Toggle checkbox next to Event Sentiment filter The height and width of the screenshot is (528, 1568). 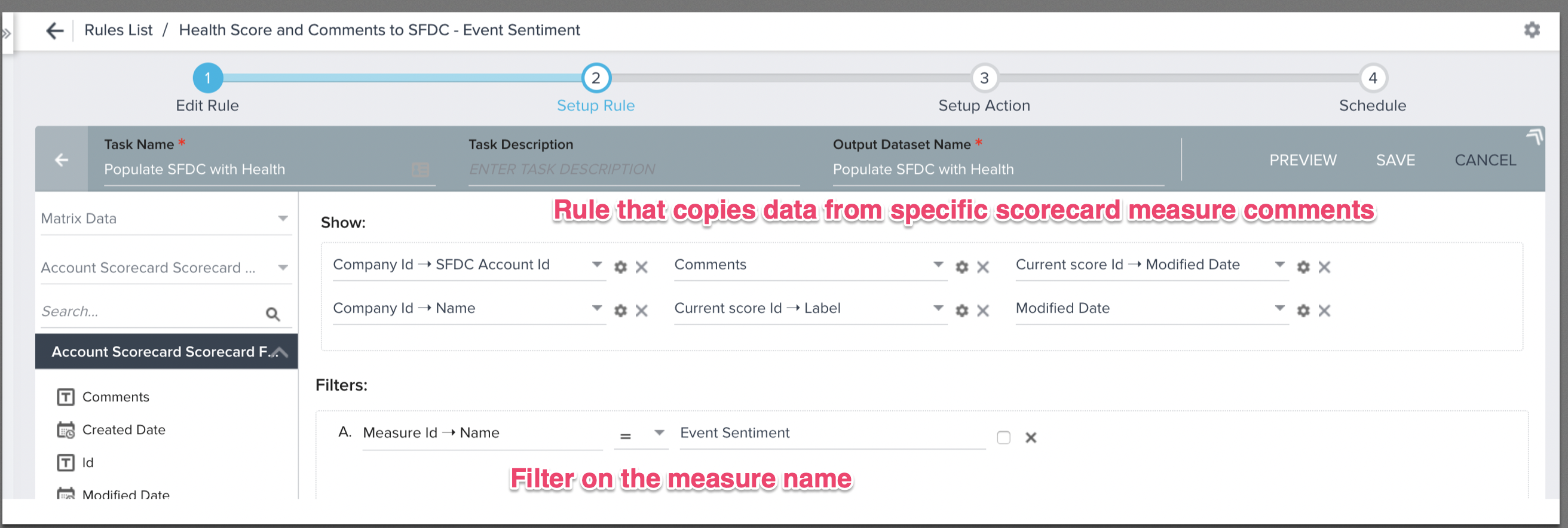coord(1004,437)
